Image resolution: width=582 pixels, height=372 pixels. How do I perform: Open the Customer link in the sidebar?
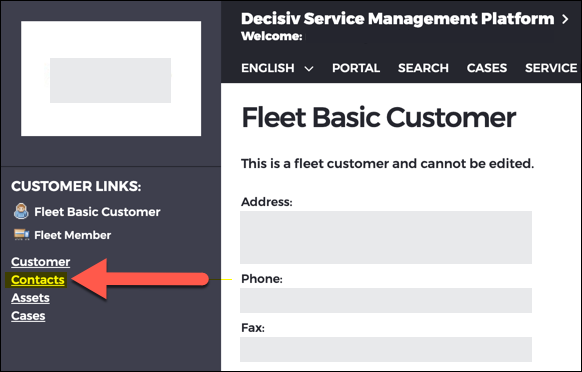[x=40, y=262]
